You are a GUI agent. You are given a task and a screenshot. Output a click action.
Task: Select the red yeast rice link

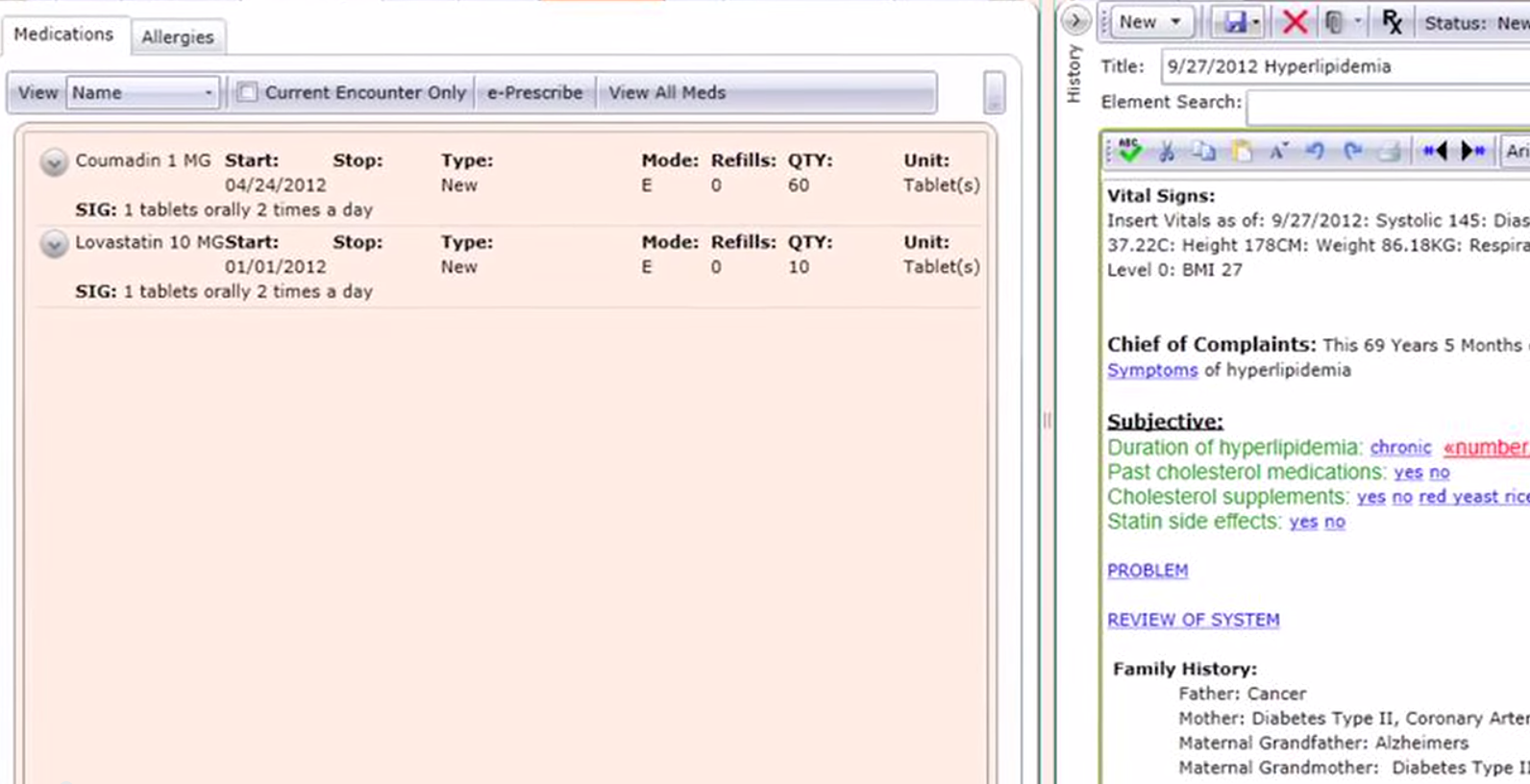coord(1474,497)
